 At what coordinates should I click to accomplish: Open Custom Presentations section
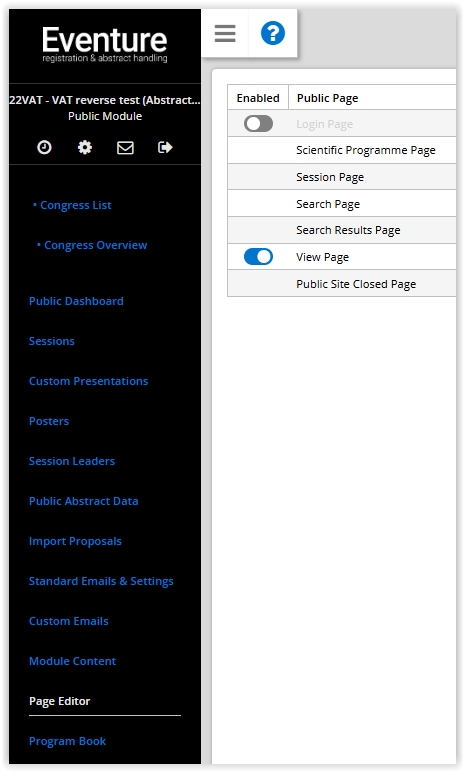[89, 381]
